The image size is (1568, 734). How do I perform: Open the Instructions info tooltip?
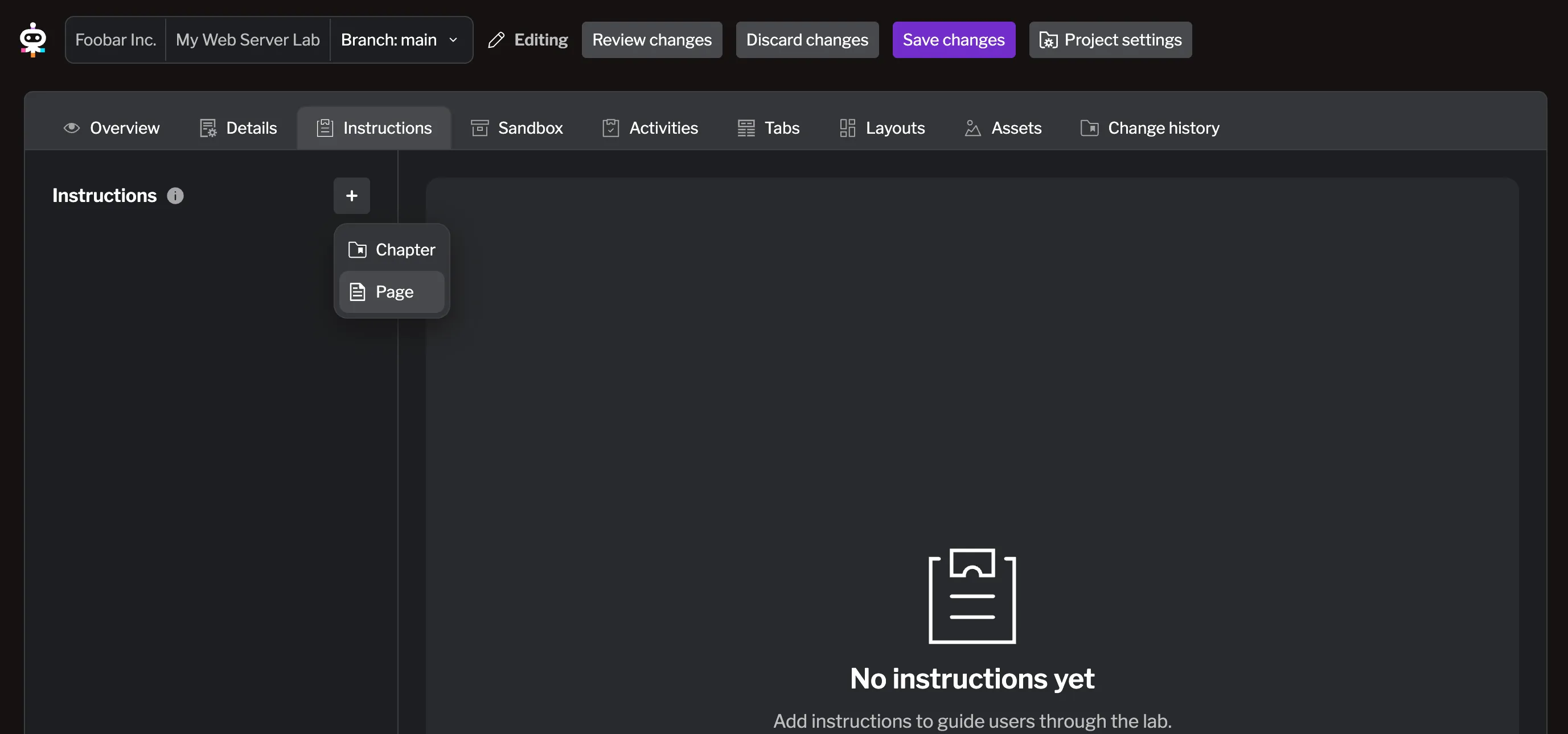[175, 195]
